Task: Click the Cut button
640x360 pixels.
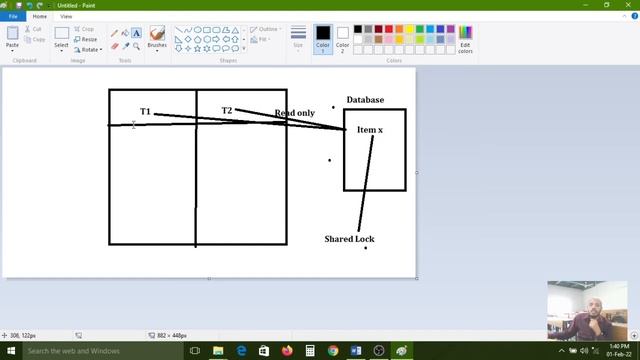Action: (33, 29)
